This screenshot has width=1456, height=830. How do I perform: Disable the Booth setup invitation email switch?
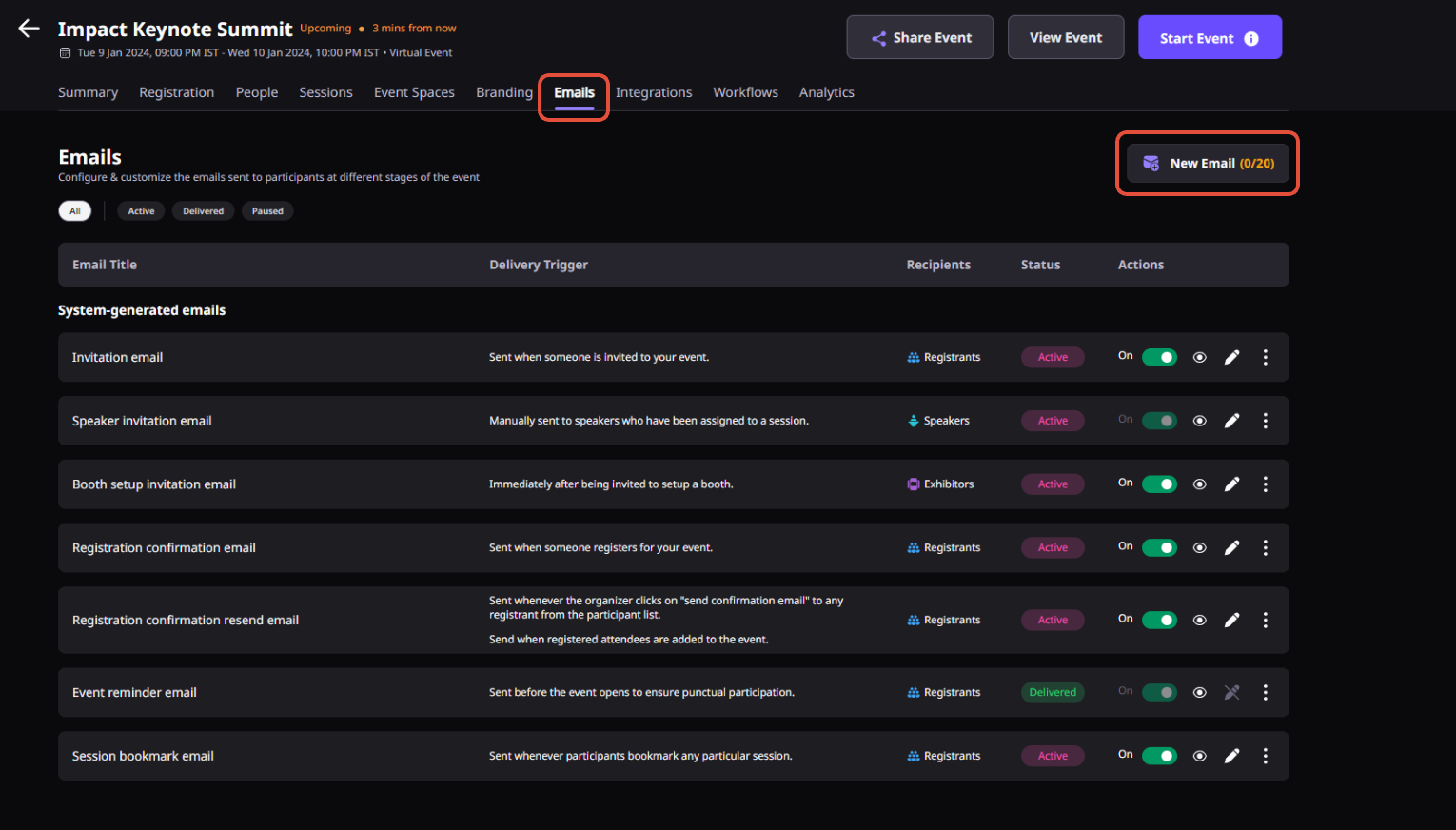tap(1159, 484)
